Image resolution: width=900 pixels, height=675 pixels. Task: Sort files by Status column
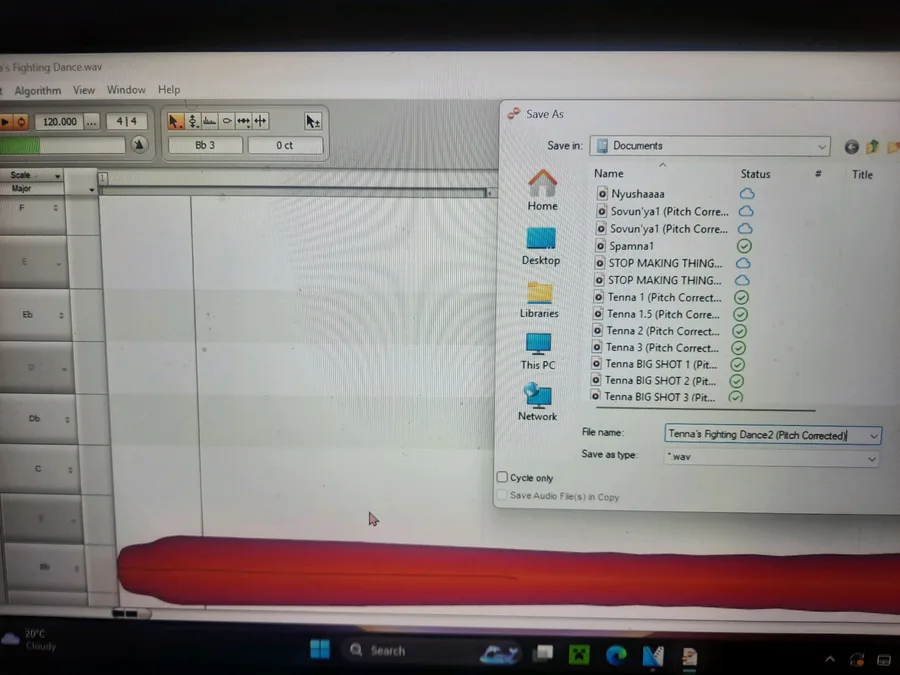[x=755, y=174]
